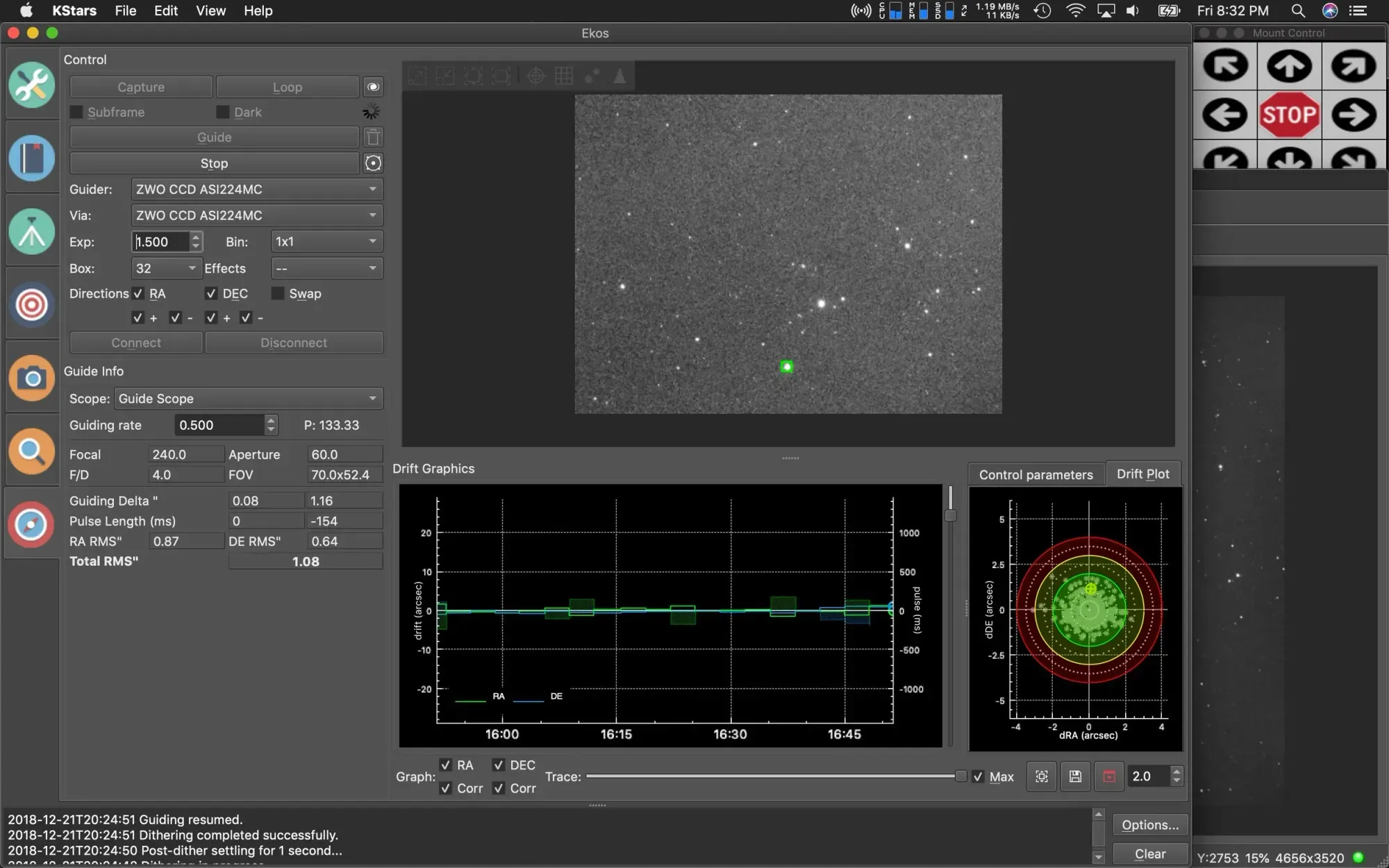This screenshot has width=1389, height=868.
Task: Open the Guide module target icon
Action: pos(31,305)
